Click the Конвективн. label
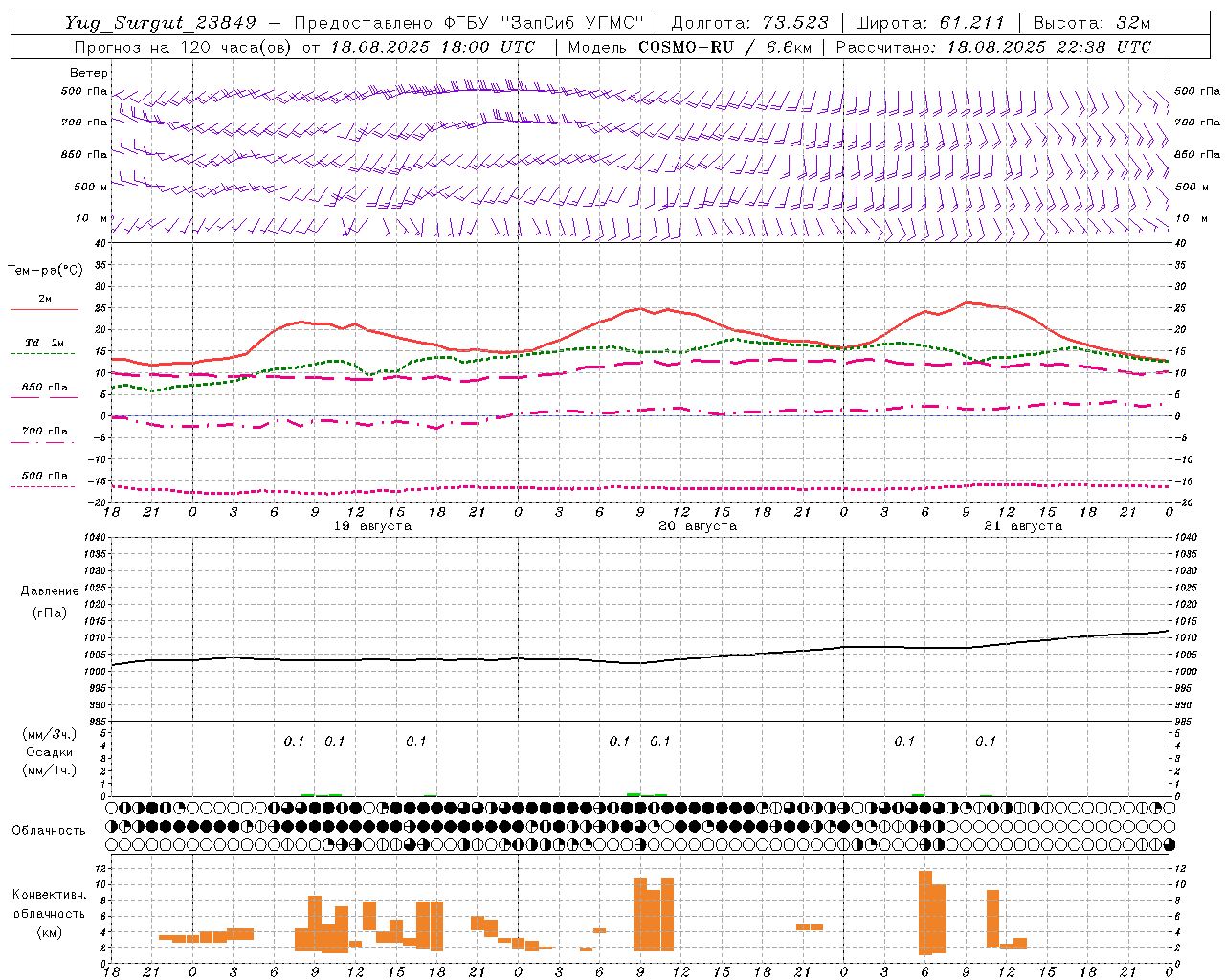The image size is (1225, 980). point(50,895)
